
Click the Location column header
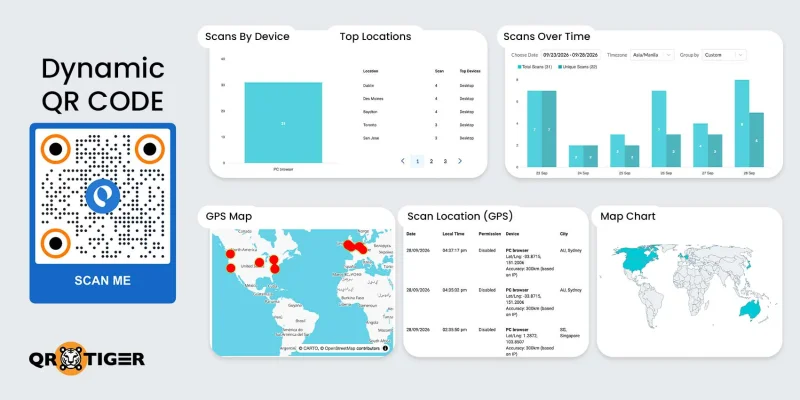point(370,71)
